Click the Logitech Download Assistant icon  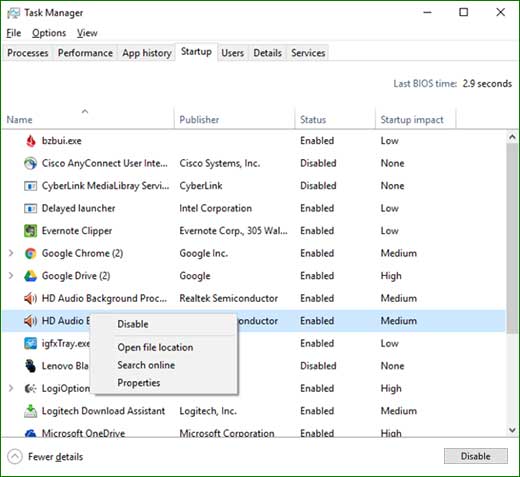30,411
